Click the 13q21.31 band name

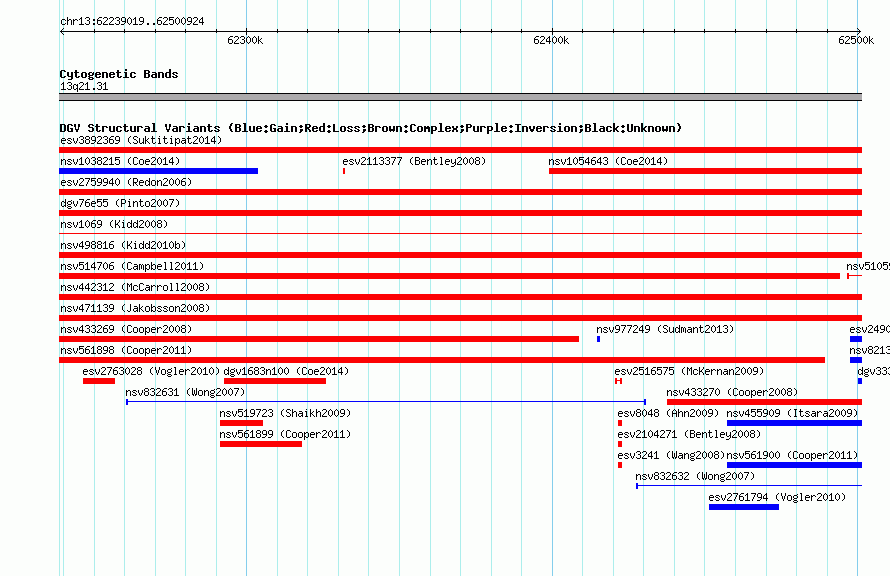click(x=84, y=86)
